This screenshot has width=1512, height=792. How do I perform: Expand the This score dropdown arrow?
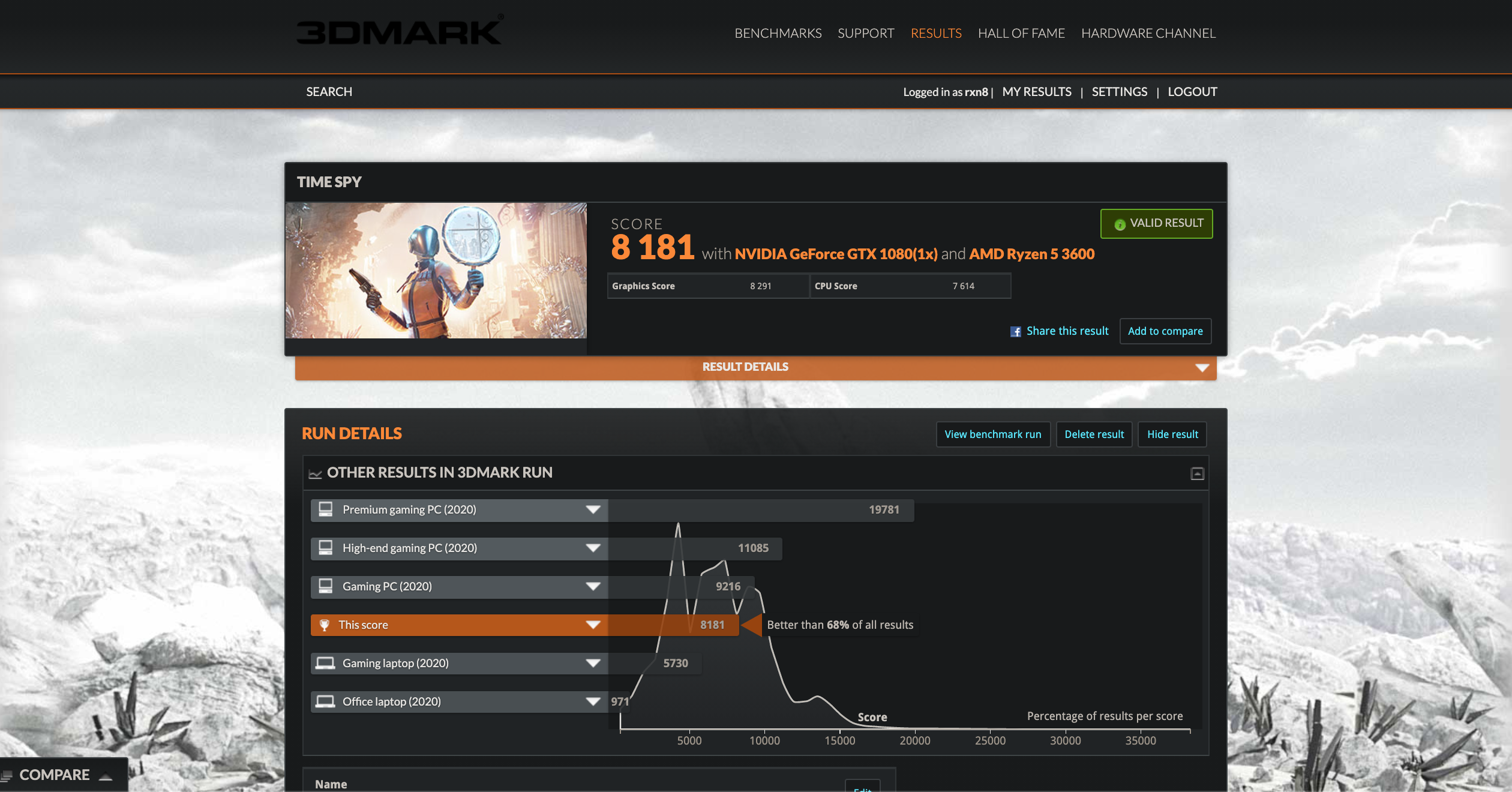point(593,625)
